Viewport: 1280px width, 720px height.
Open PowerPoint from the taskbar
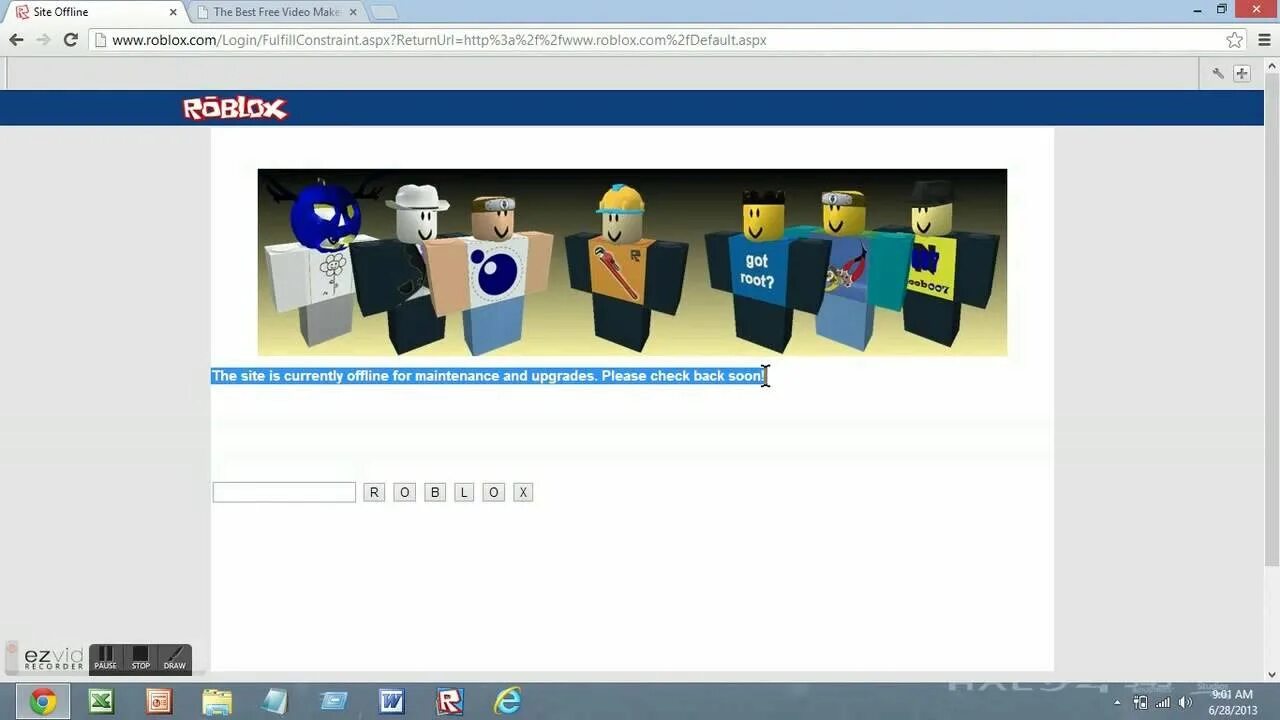coord(159,702)
